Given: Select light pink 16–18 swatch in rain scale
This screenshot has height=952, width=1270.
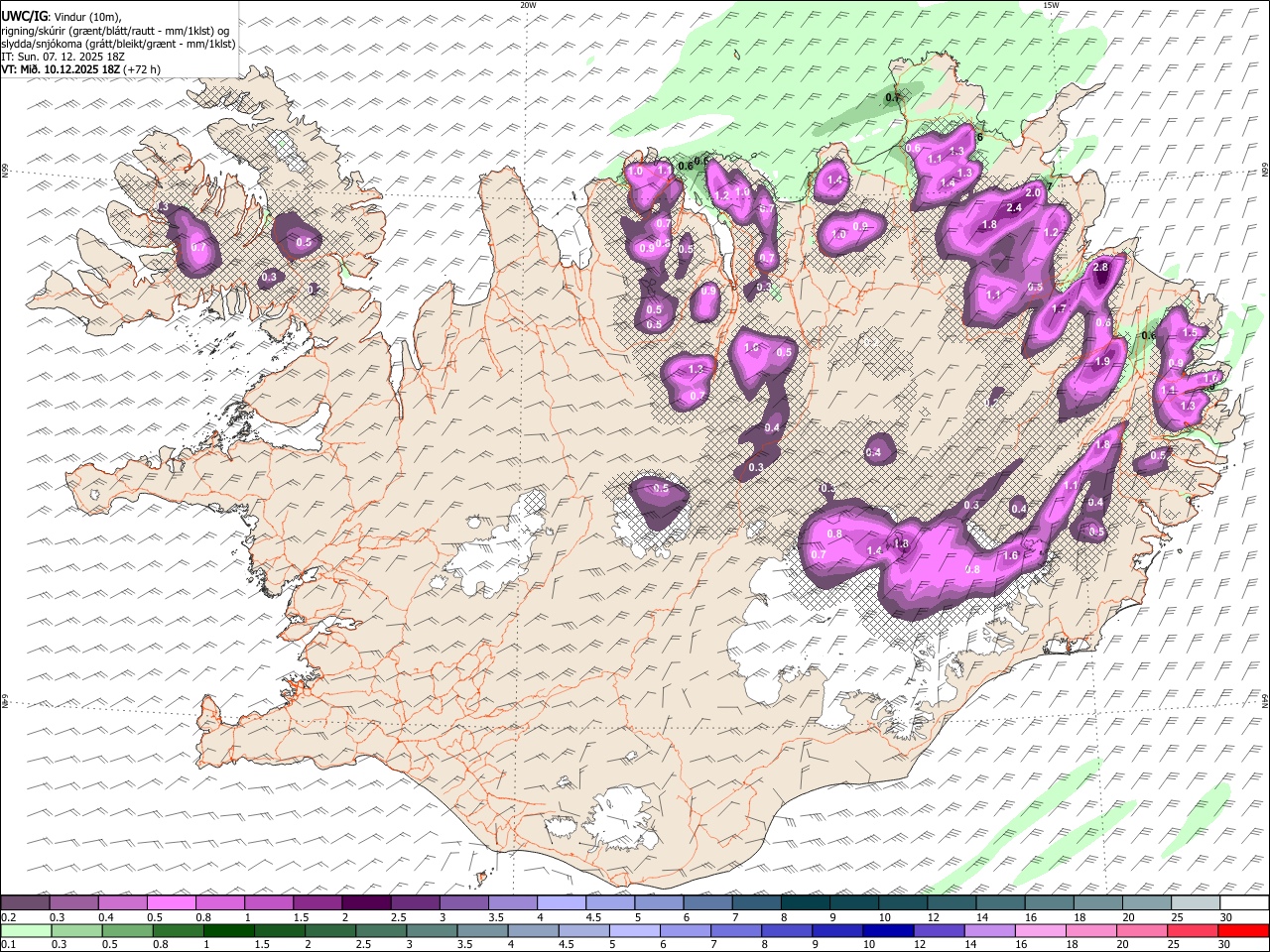Looking at the screenshot, I should click(x=1041, y=931).
